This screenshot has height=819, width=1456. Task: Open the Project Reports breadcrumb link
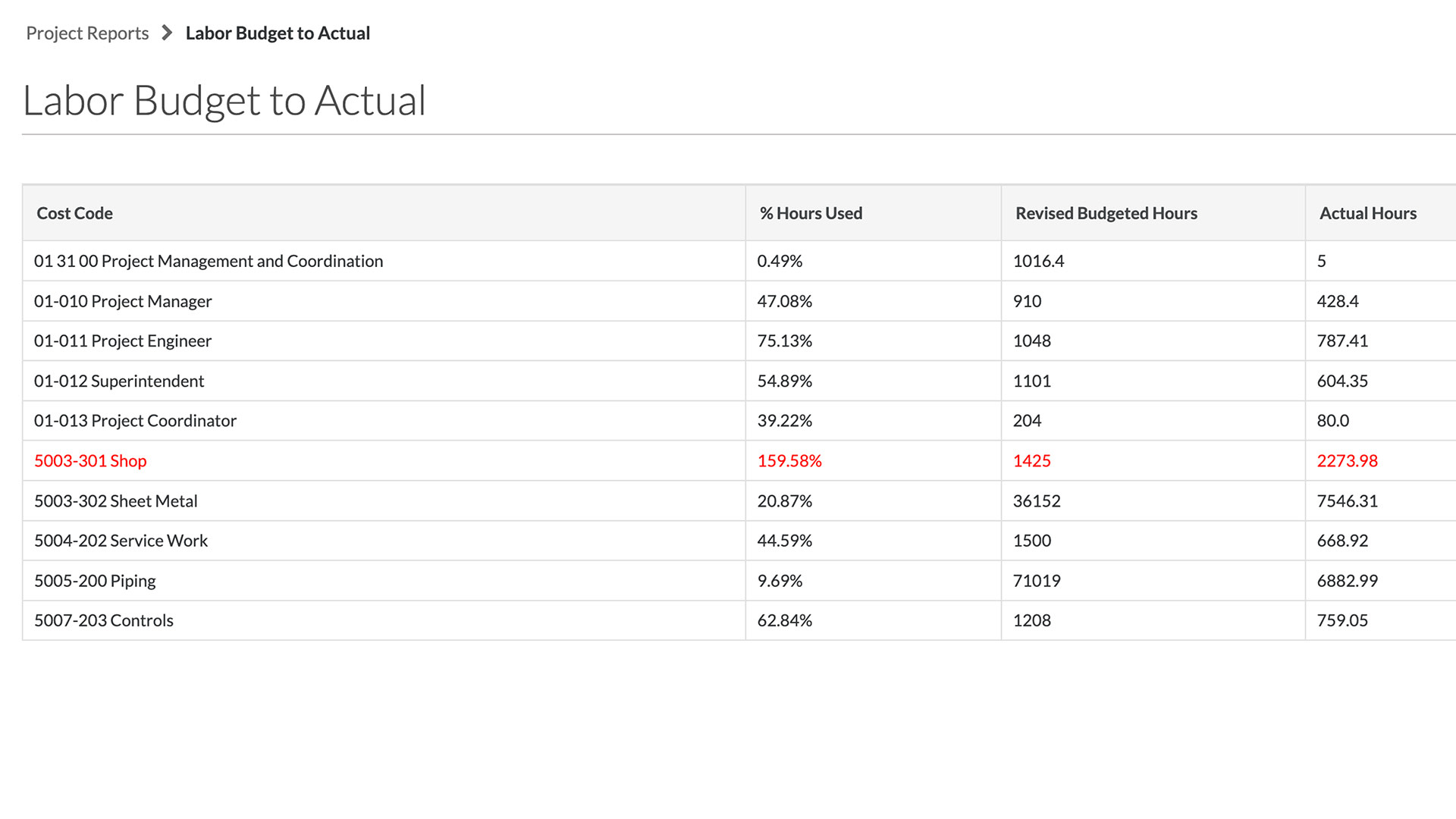click(87, 33)
